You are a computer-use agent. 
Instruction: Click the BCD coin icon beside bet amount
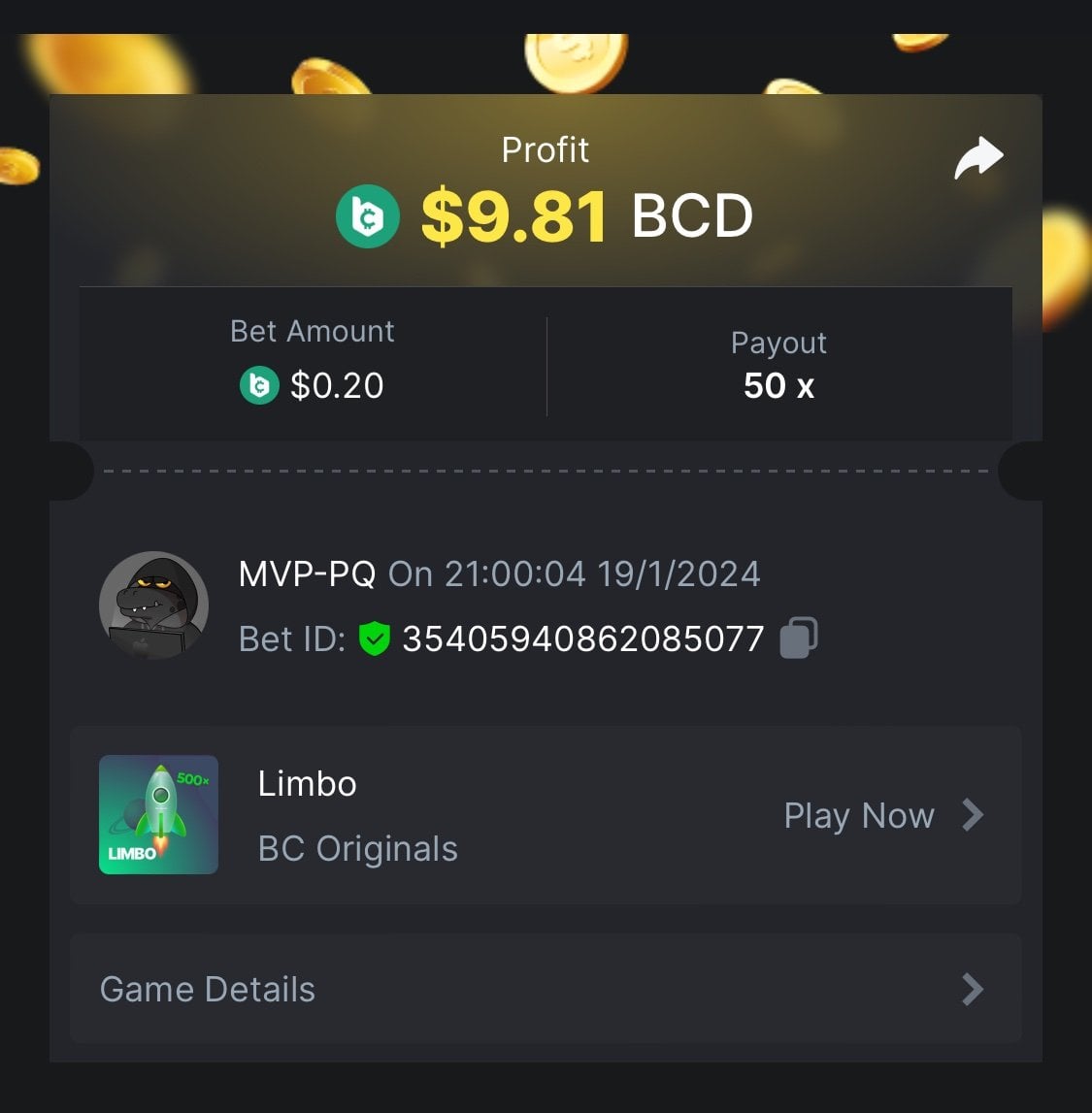(259, 385)
